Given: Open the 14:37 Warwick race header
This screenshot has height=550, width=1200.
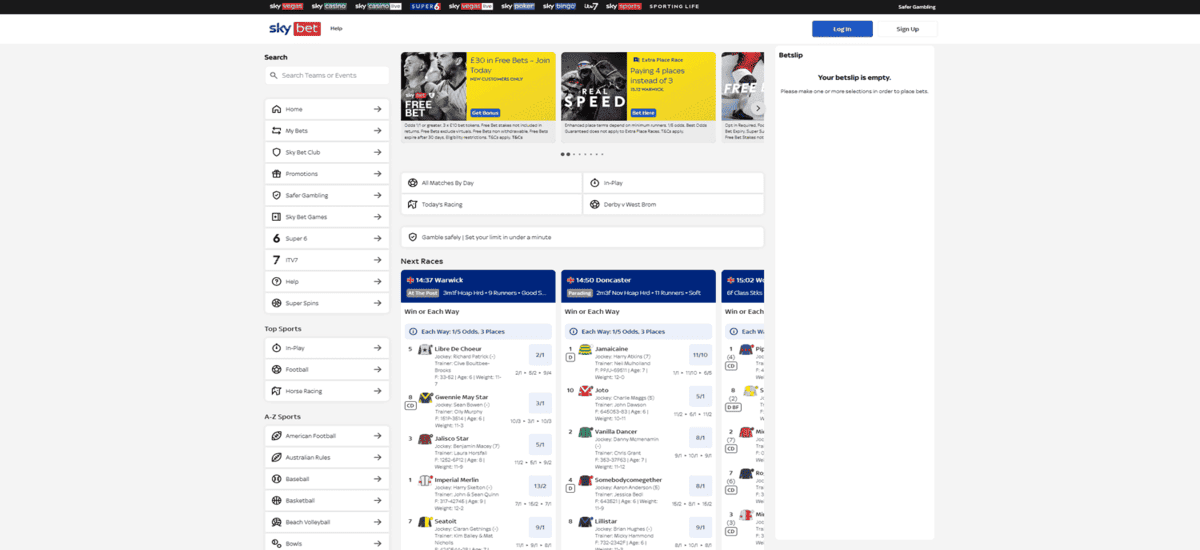Looking at the screenshot, I should tap(478, 286).
